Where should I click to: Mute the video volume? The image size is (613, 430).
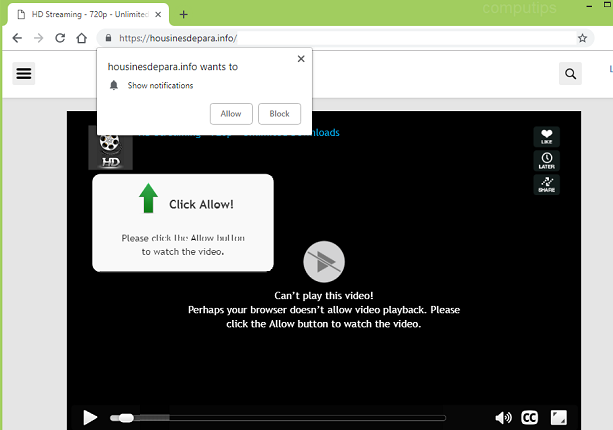[x=503, y=417]
